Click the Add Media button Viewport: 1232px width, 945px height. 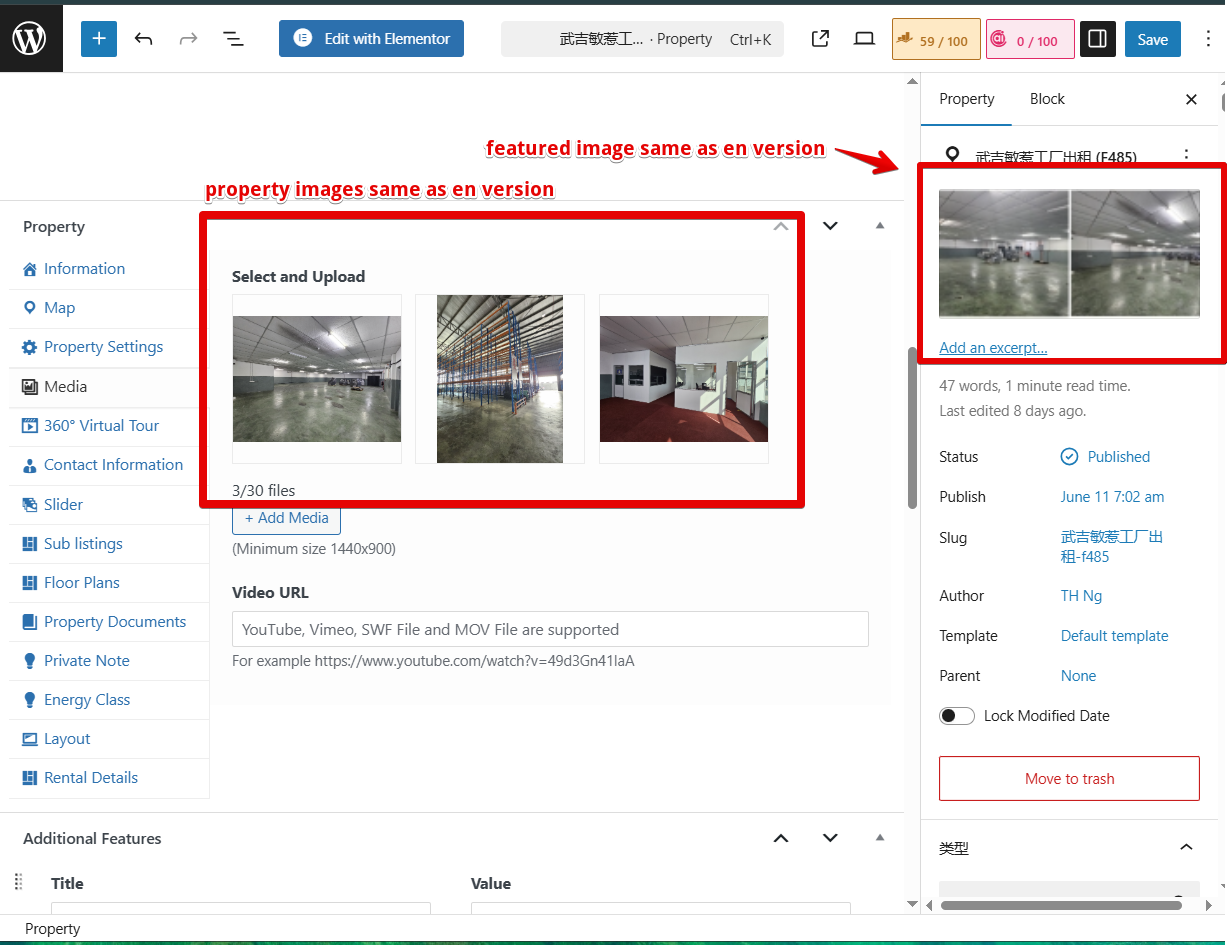pyautogui.click(x=287, y=518)
